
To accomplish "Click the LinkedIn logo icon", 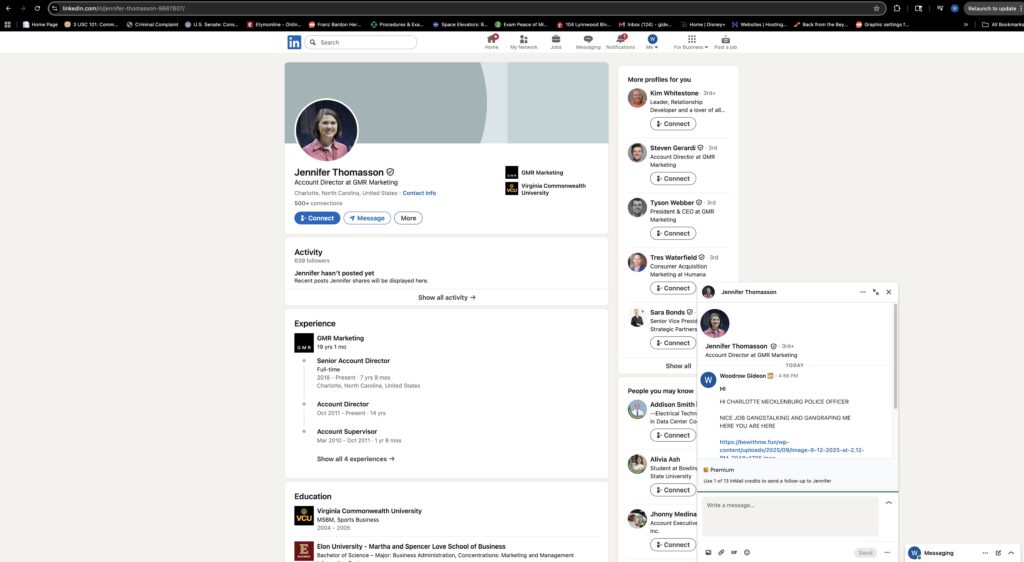I will point(294,42).
